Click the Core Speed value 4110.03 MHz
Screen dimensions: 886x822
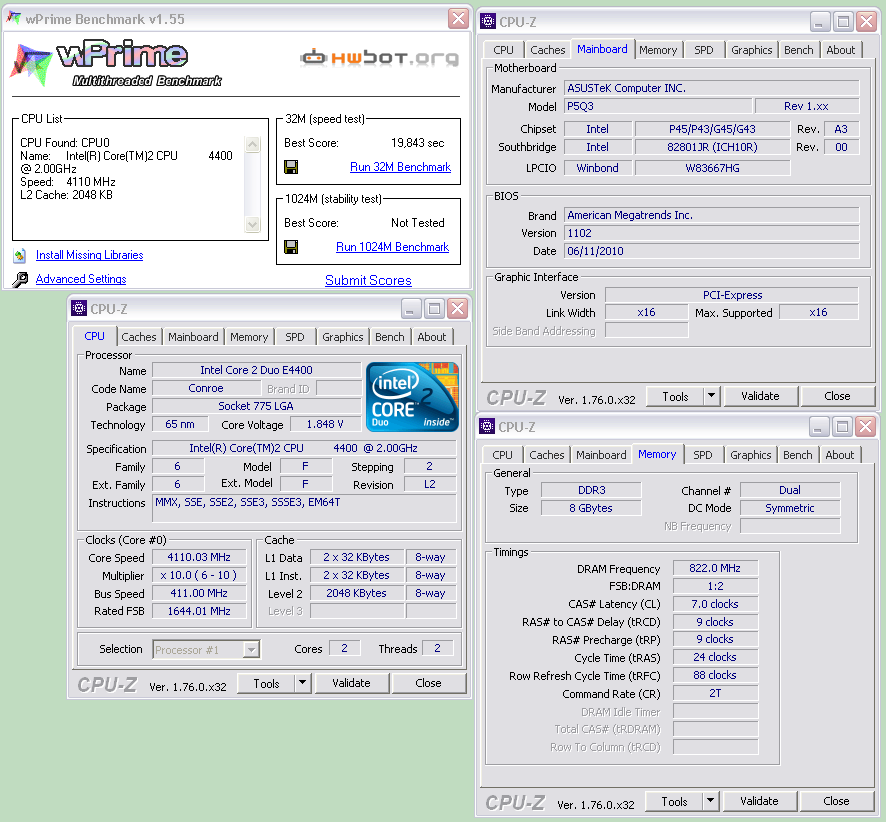[x=199, y=557]
